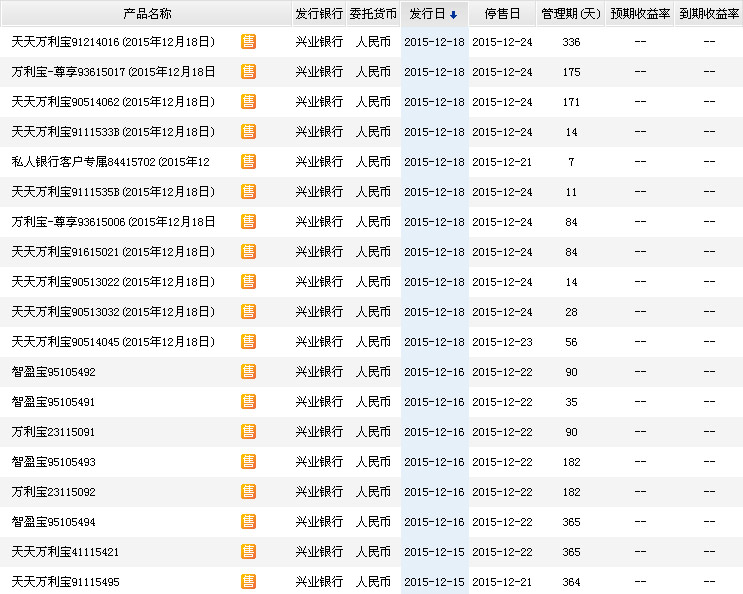Open product 天天万利宝91615021
The height and width of the screenshot is (594, 743).
point(113,252)
